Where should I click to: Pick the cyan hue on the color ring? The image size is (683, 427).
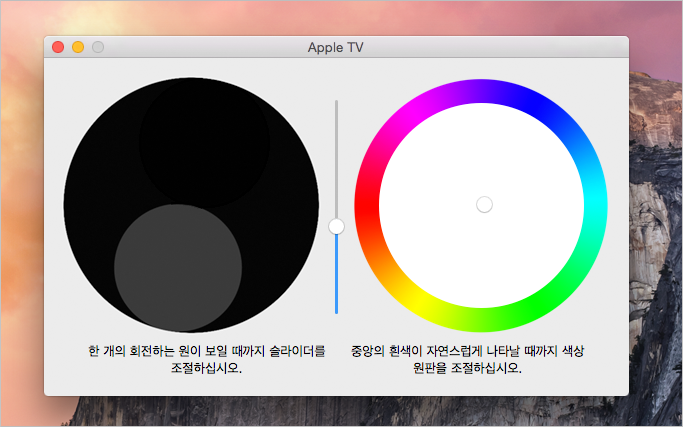pyautogui.click(x=595, y=200)
